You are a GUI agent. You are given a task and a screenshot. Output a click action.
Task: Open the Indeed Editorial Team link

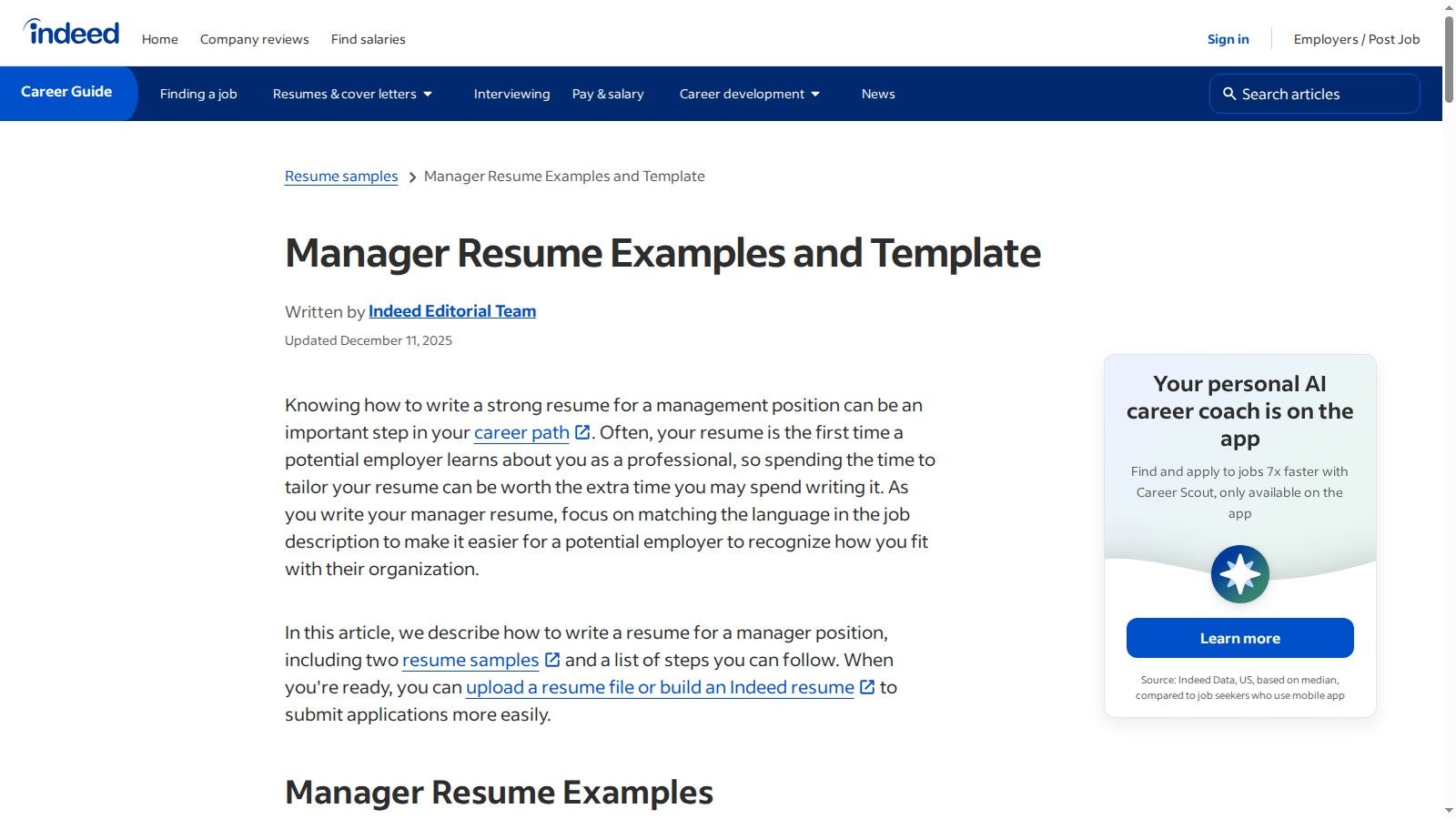coord(451,311)
